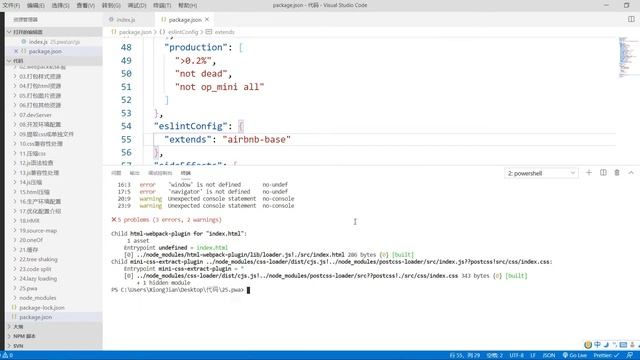
Task: Start Go Live server from the status bar
Action: 575,356
